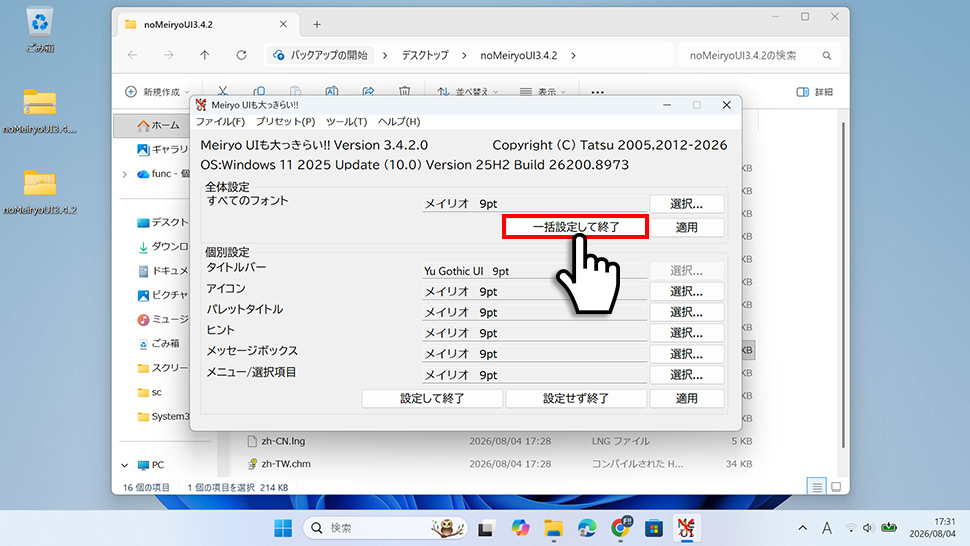Click the Explorer back arrow
This screenshot has height=546, width=970.
coord(132,55)
